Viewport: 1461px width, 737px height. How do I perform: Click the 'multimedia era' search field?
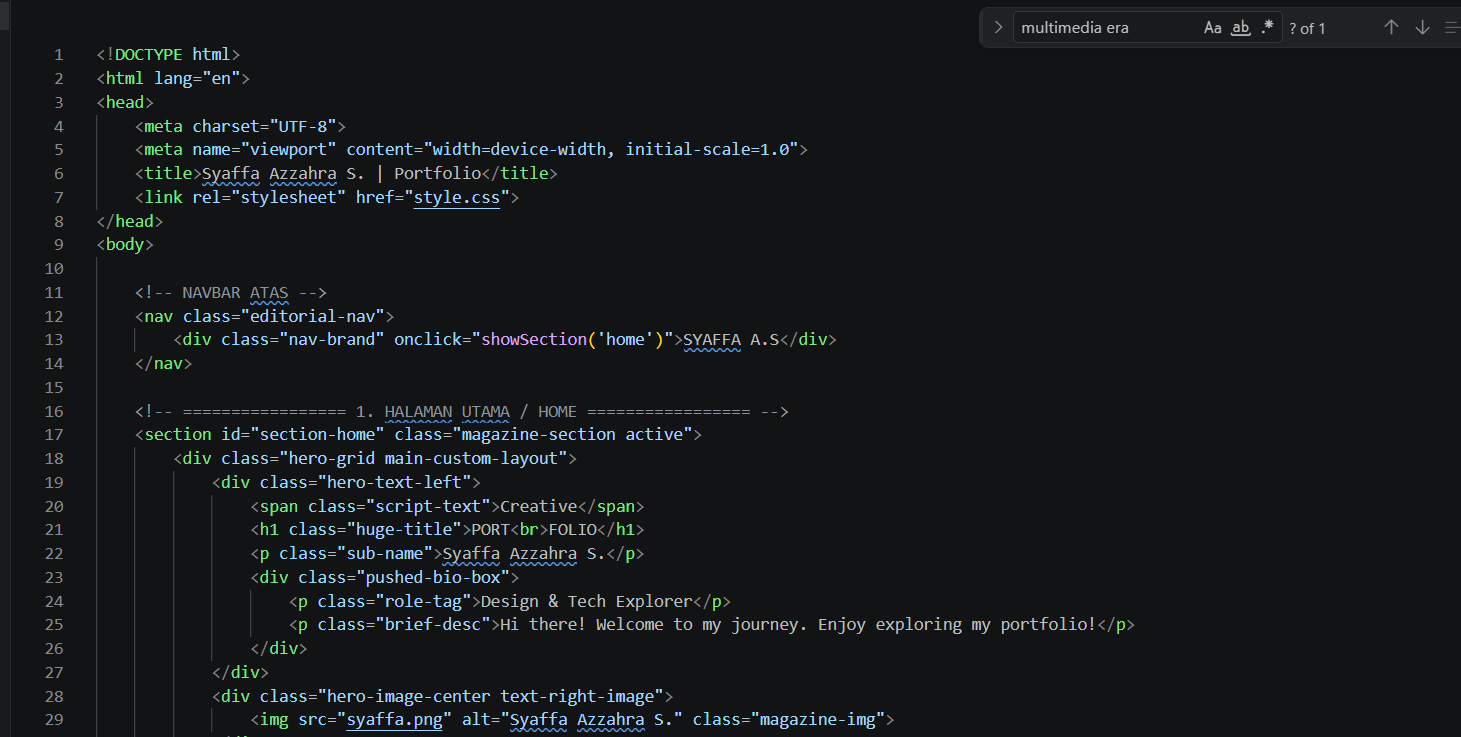(1105, 28)
